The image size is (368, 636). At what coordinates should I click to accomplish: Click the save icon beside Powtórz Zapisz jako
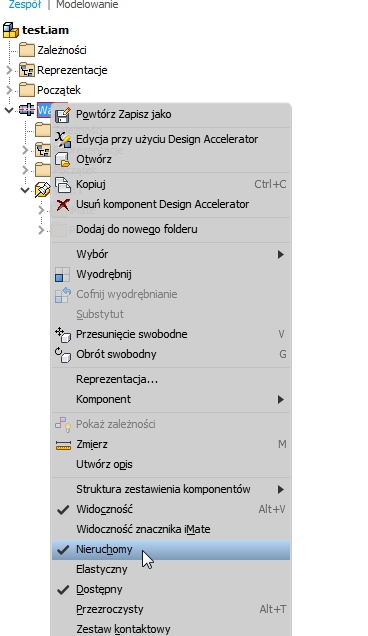click(63, 115)
